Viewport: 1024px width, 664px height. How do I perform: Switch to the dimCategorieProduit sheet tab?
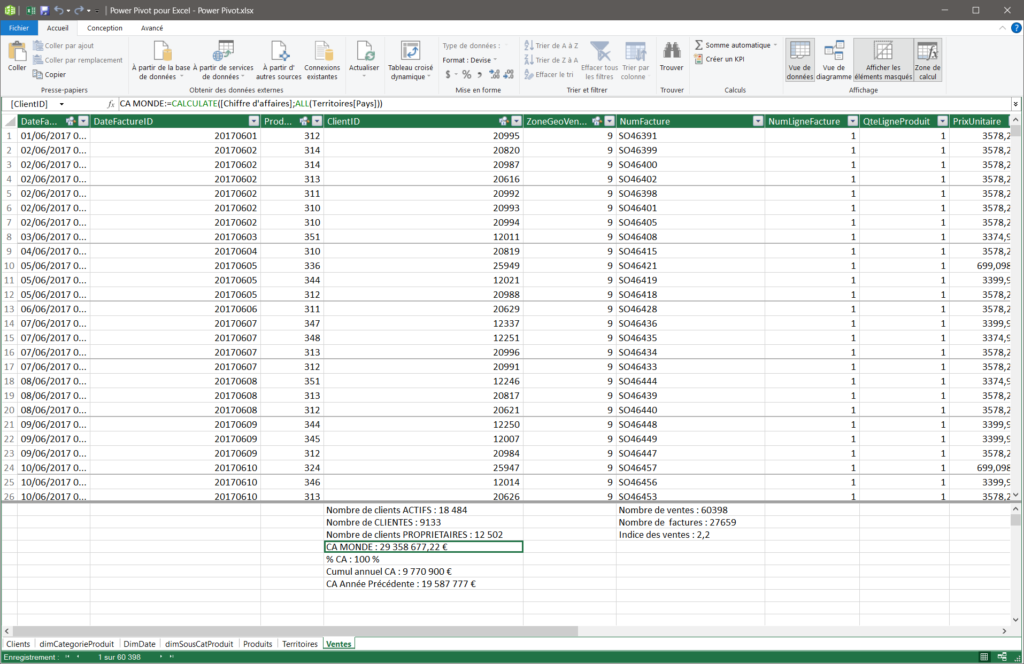pyautogui.click(x=76, y=644)
